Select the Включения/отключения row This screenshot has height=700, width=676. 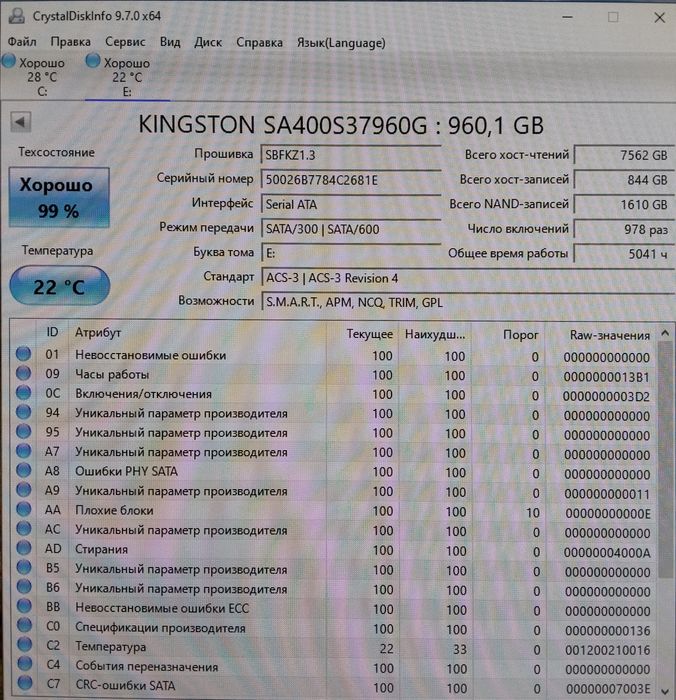(335, 394)
